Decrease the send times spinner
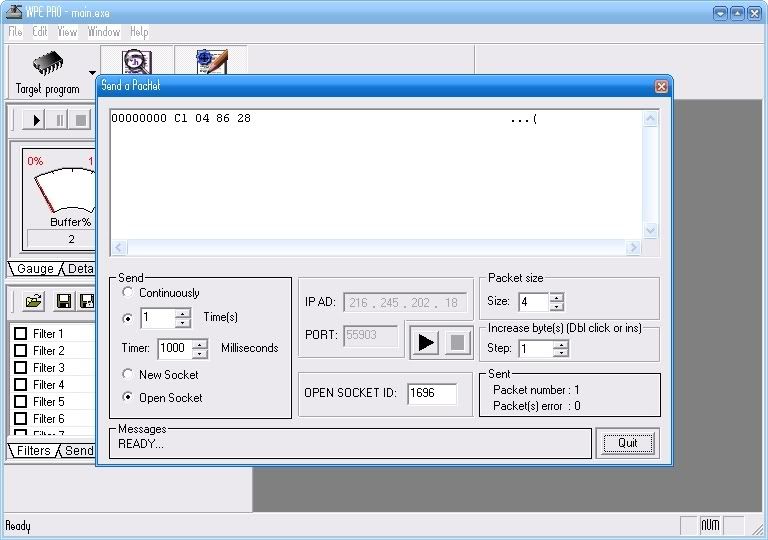The image size is (768, 540). [x=183, y=323]
